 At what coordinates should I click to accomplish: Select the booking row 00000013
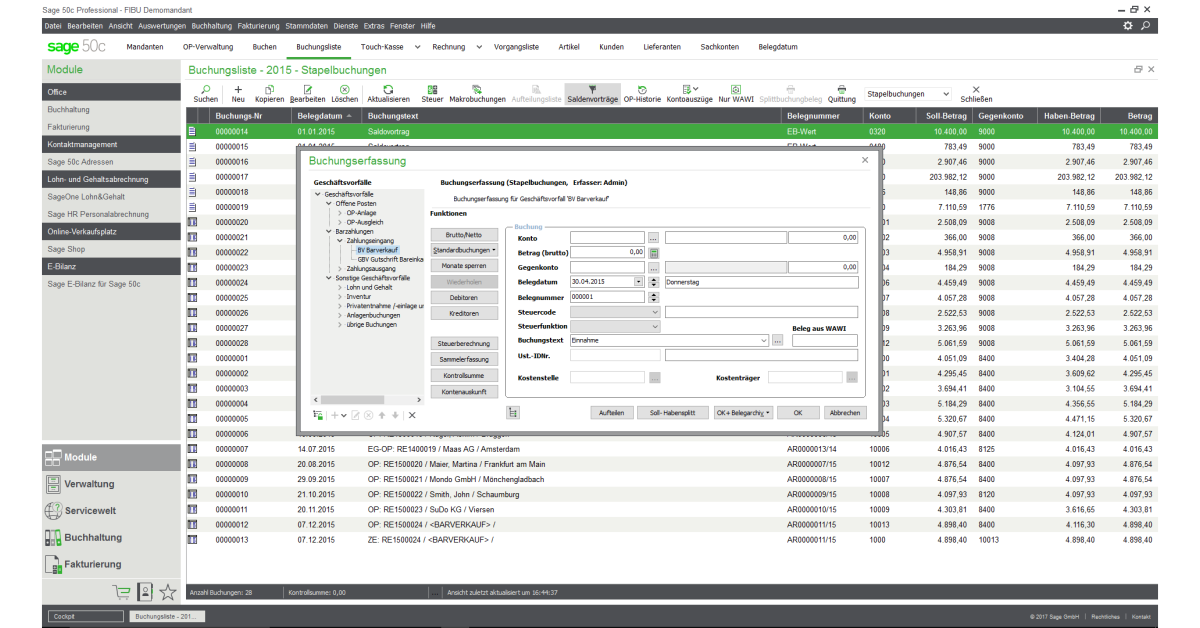[x=672, y=540]
